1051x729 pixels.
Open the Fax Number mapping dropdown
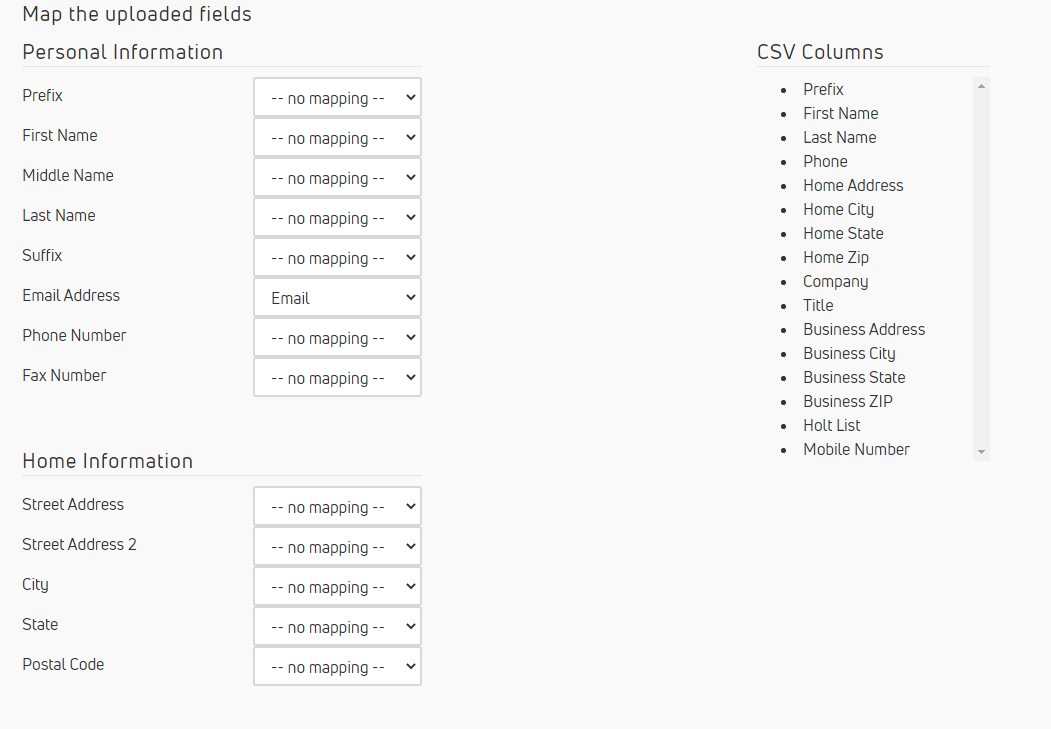337,377
